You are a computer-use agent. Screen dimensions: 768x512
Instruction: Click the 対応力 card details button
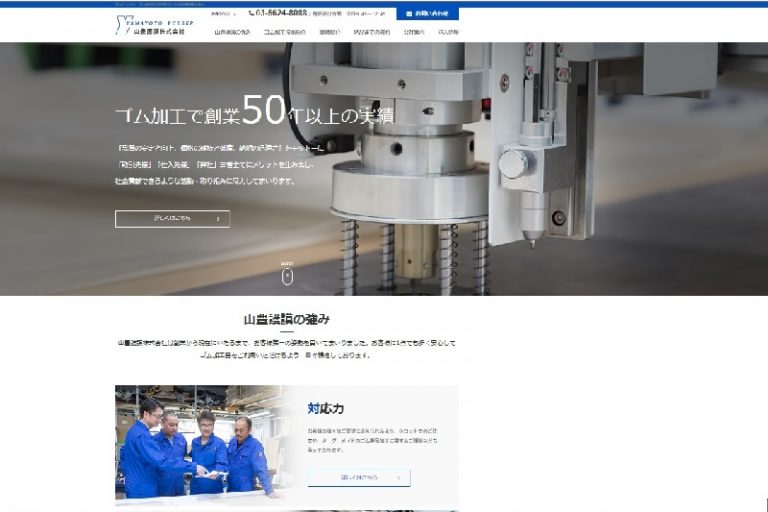point(359,477)
